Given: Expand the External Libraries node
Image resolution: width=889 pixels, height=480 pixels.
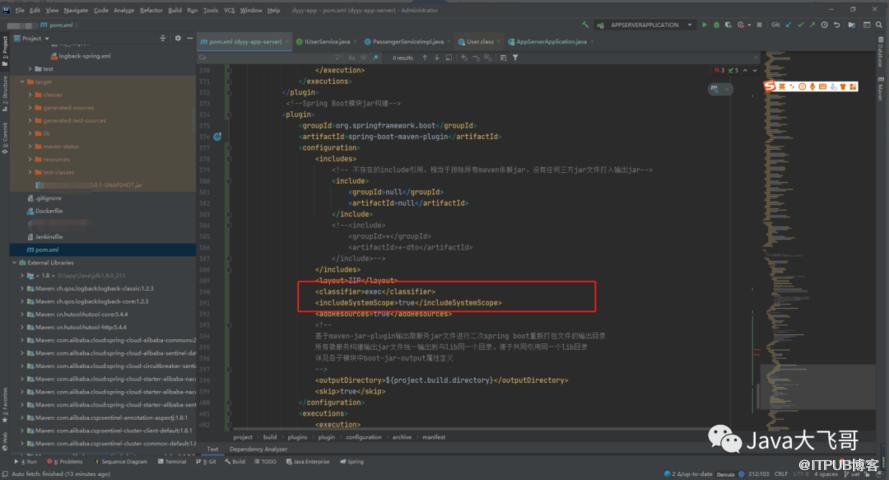Looking at the screenshot, I should click(16, 262).
